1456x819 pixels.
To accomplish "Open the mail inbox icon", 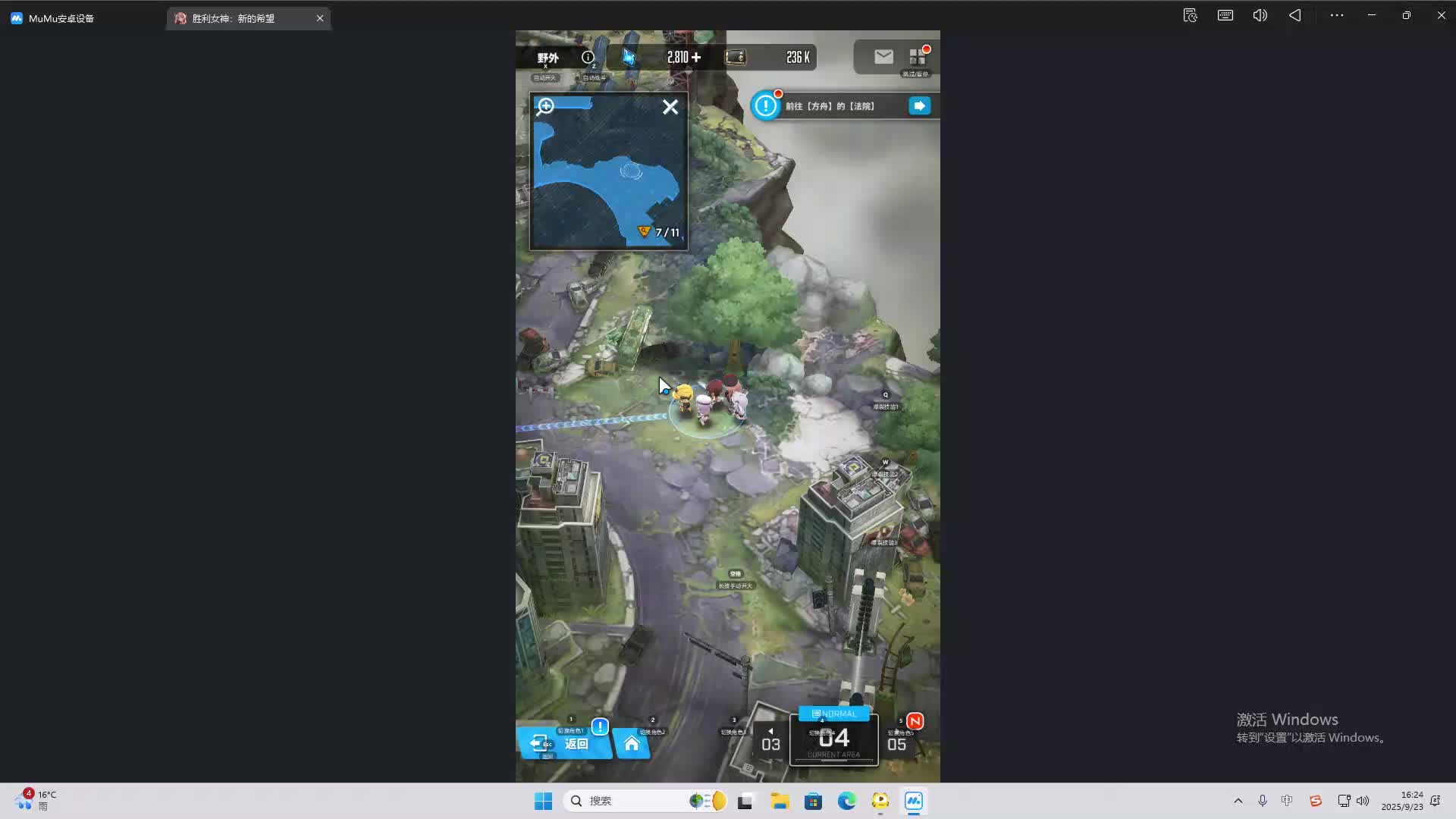I will tap(883, 57).
